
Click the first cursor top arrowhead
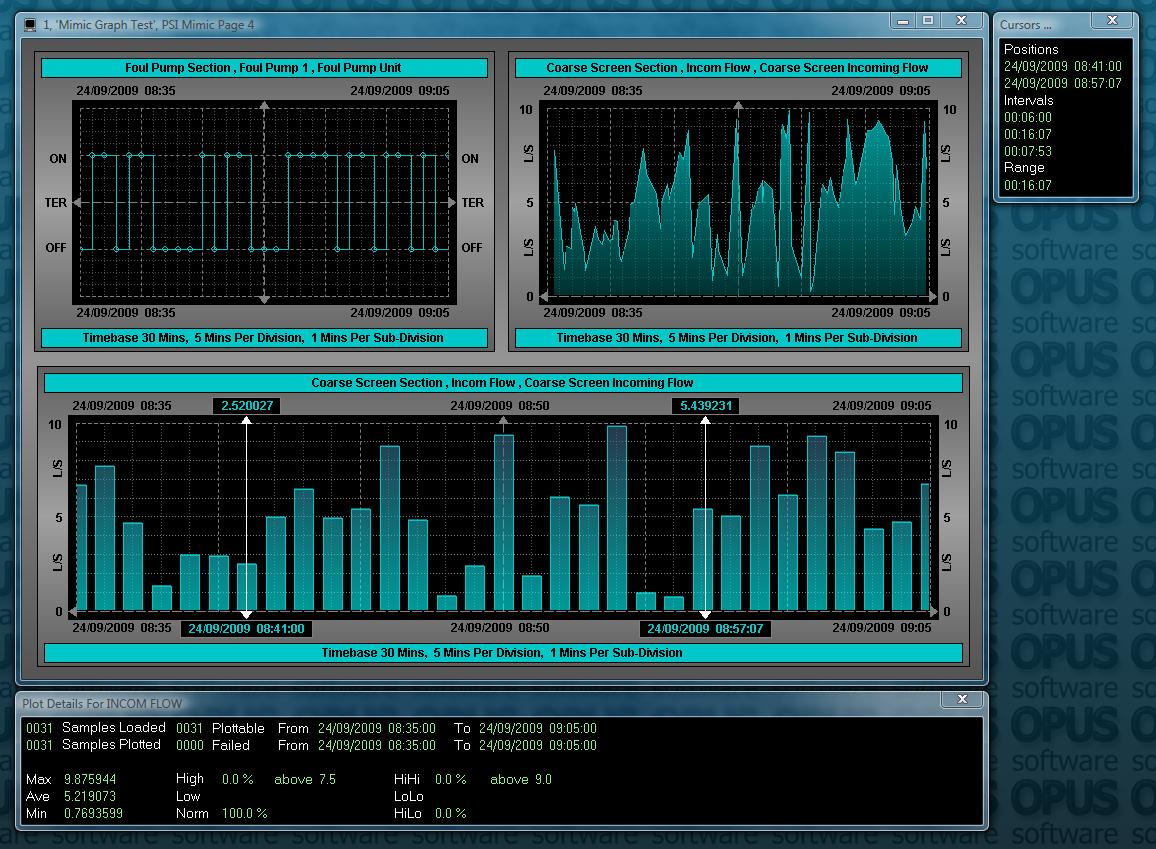click(x=246, y=420)
